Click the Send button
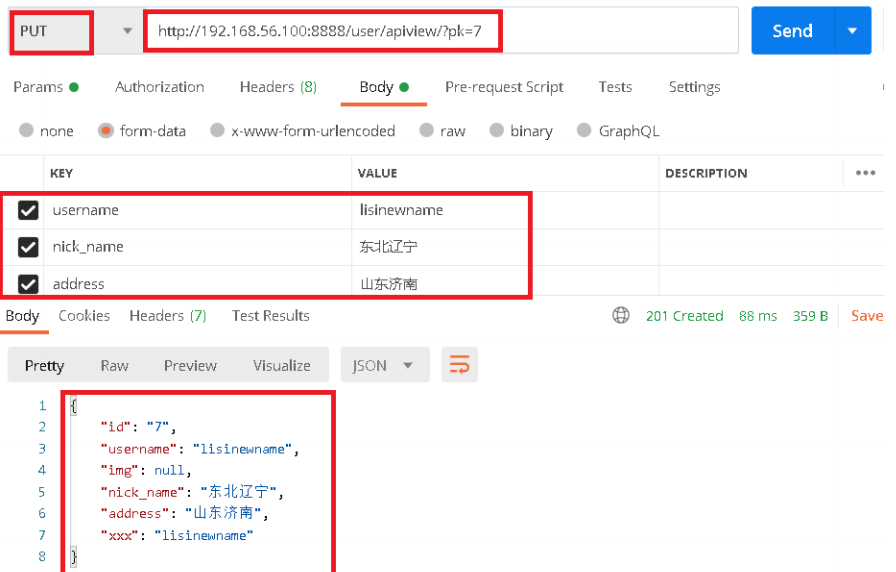This screenshot has width=896, height=572. click(793, 31)
